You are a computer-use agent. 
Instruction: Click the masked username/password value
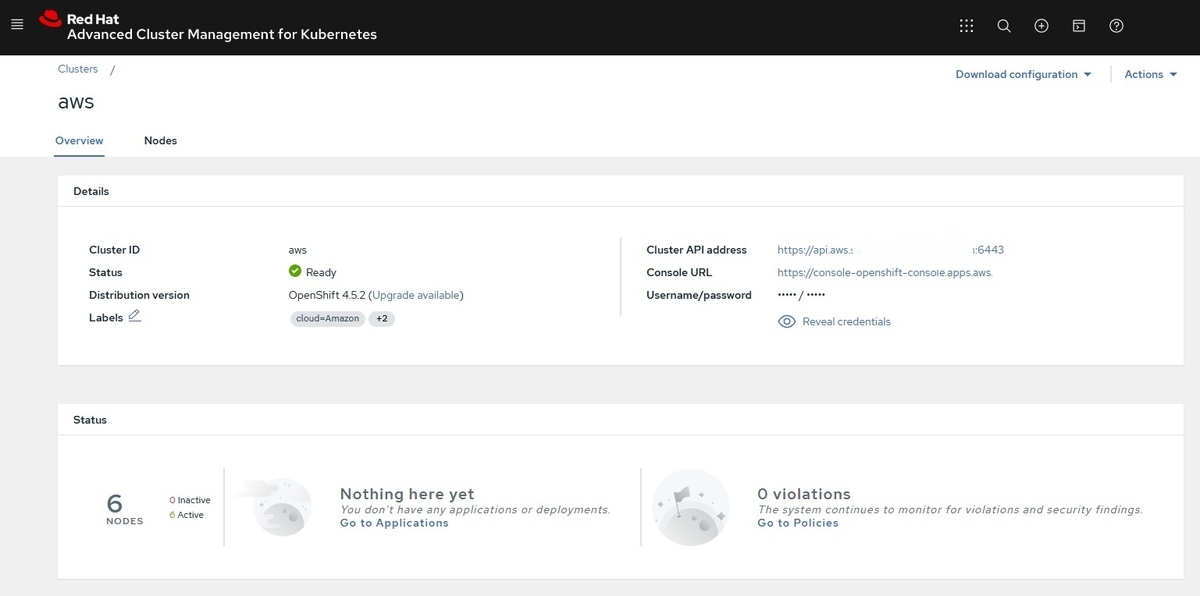pos(801,295)
